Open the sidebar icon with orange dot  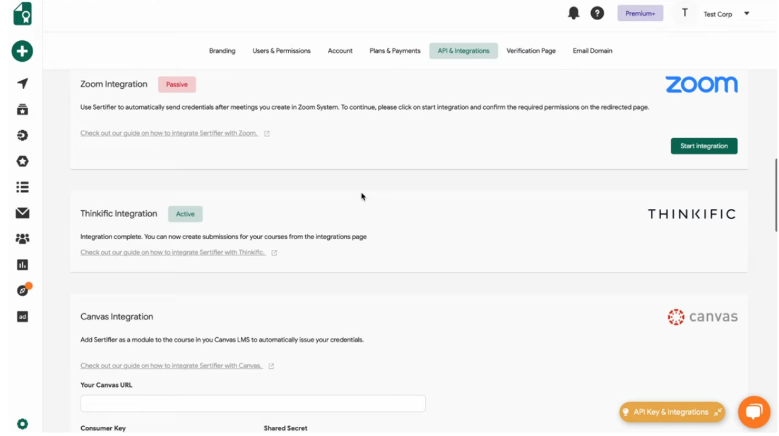point(23,290)
